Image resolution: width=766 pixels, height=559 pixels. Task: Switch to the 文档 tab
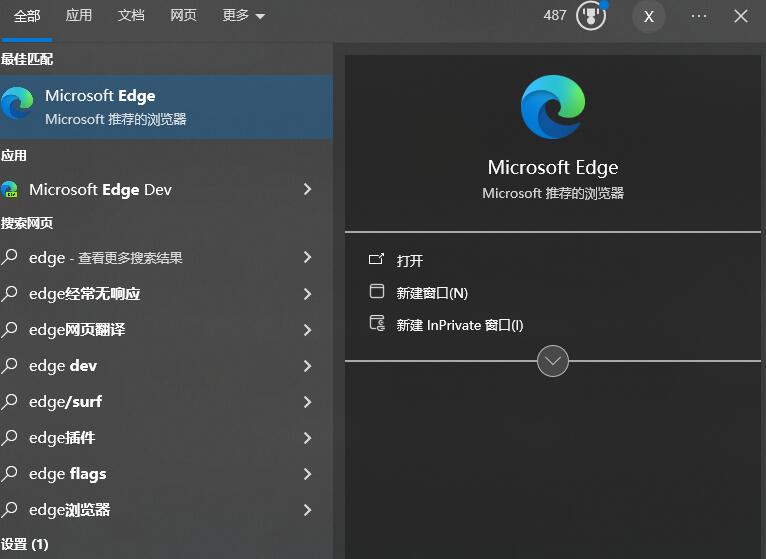131,15
